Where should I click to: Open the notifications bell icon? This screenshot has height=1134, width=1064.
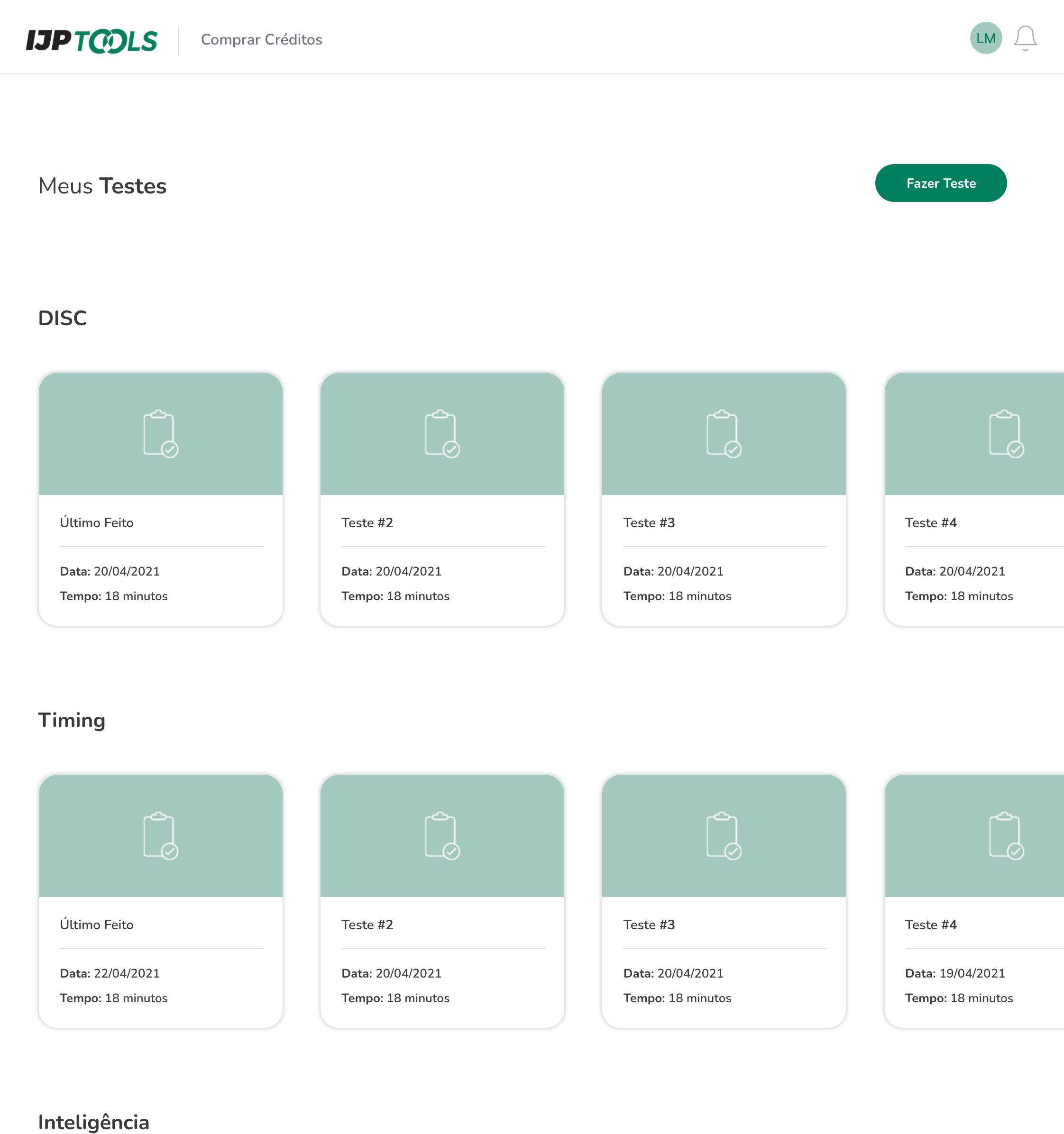1025,38
